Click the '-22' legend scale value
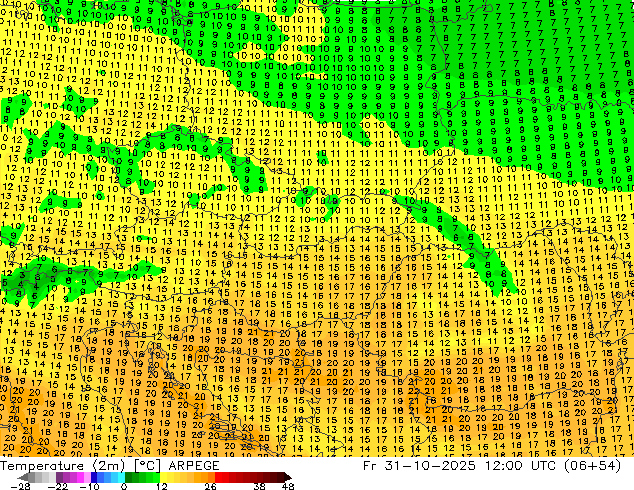This screenshot has width=634, height=490. (58, 486)
